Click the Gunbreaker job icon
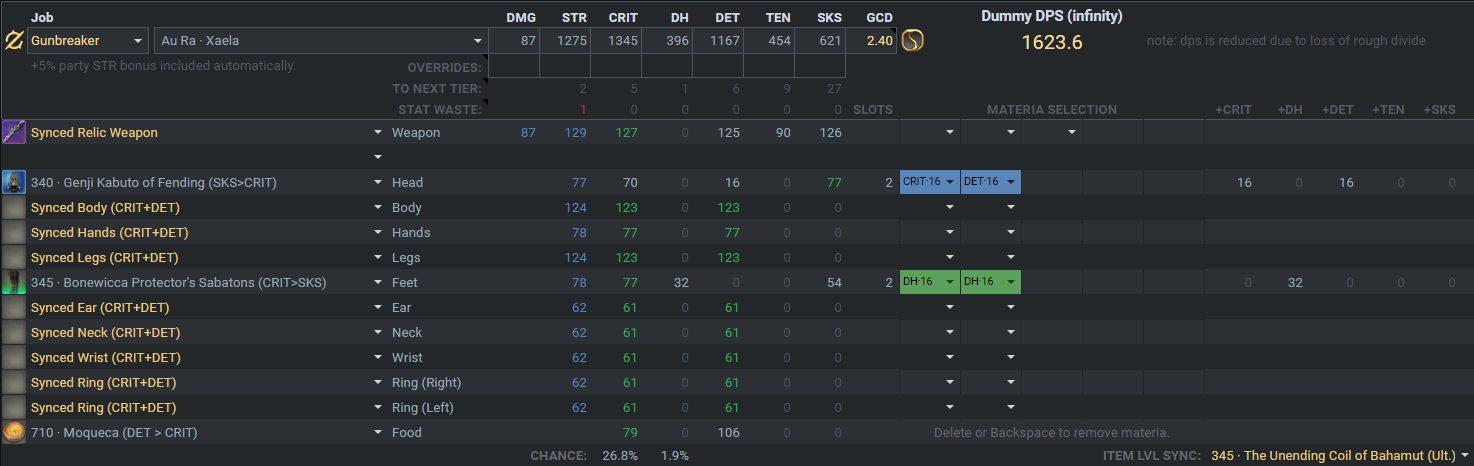The image size is (1474, 466). [x=14, y=41]
